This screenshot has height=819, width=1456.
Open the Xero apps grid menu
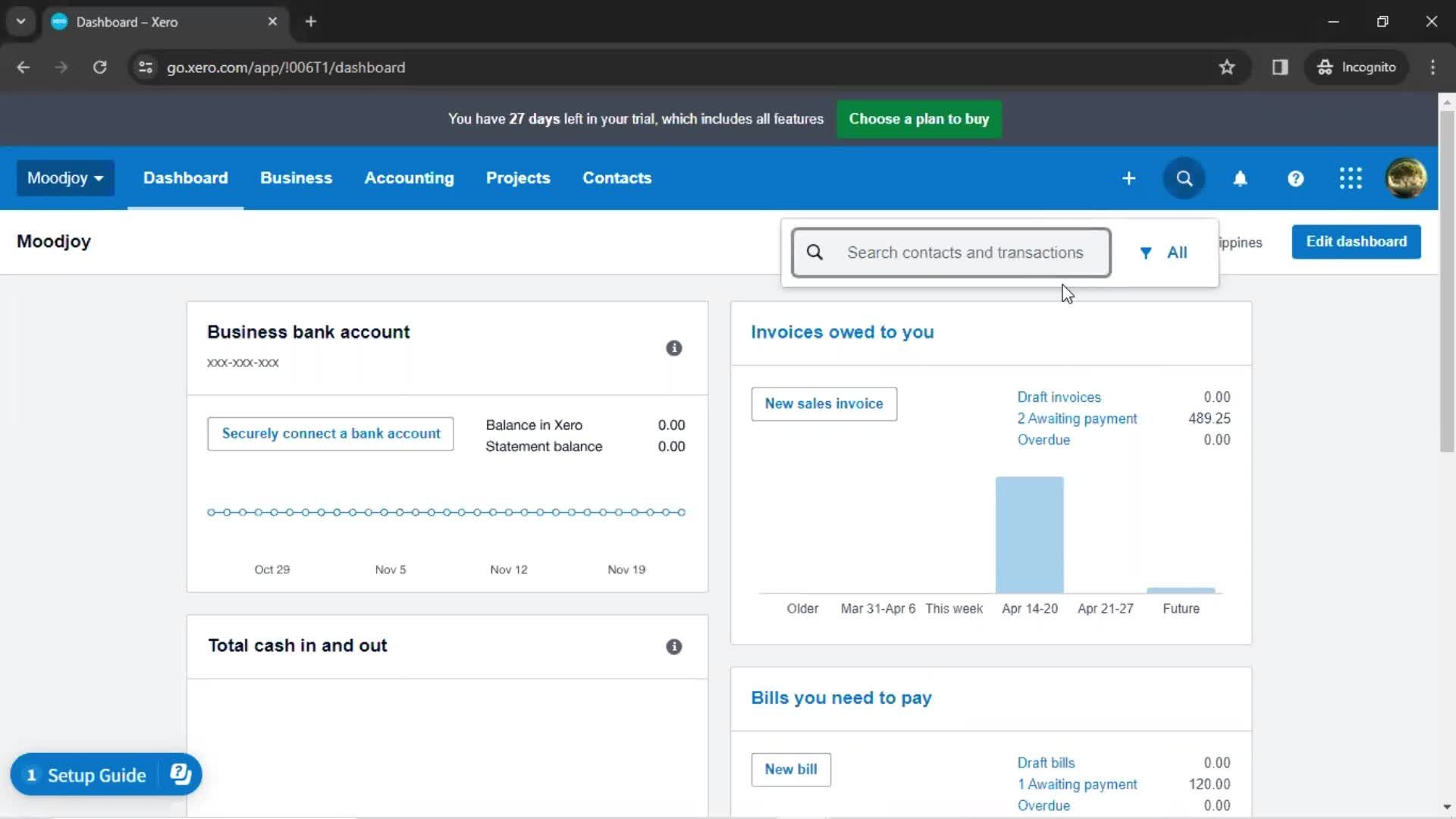[x=1351, y=178]
